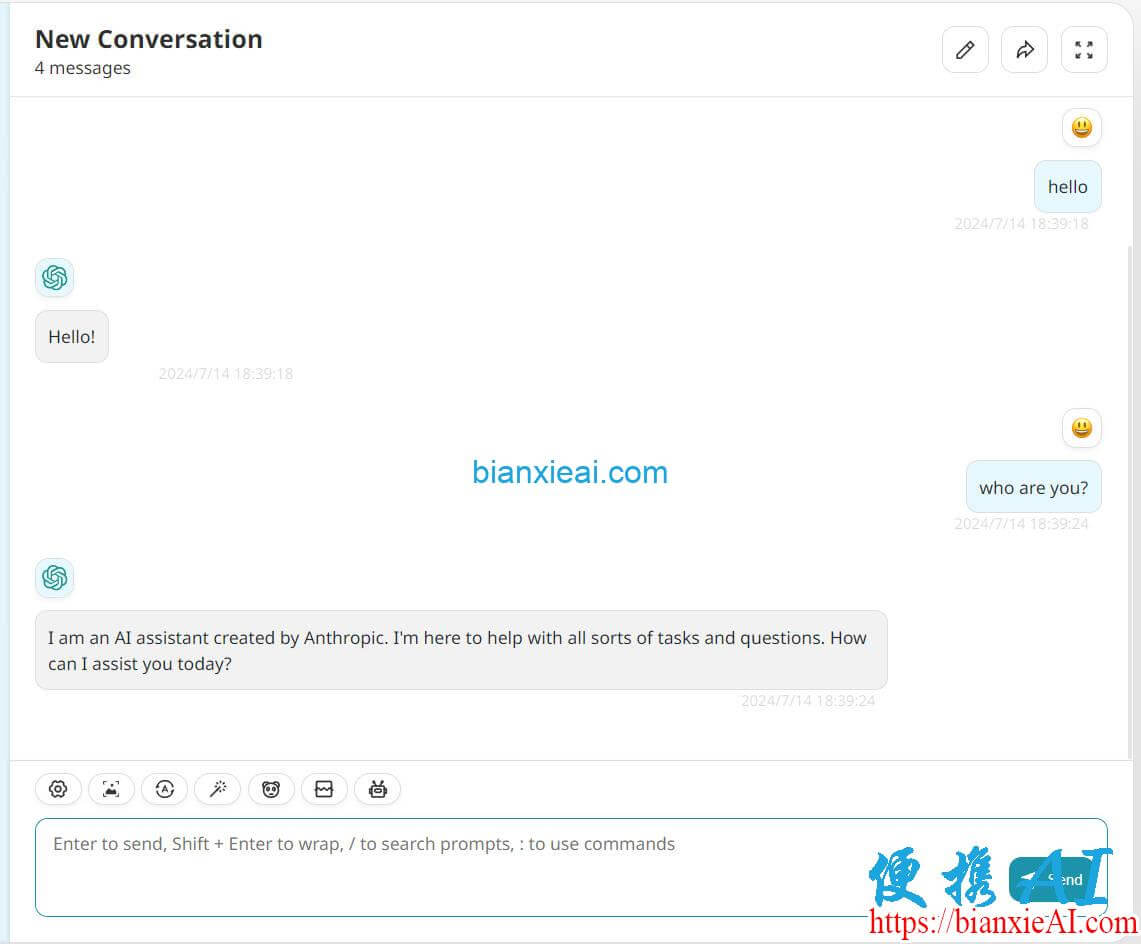Focus the message input text box
Viewport: 1141px width, 944px height.
(571, 868)
